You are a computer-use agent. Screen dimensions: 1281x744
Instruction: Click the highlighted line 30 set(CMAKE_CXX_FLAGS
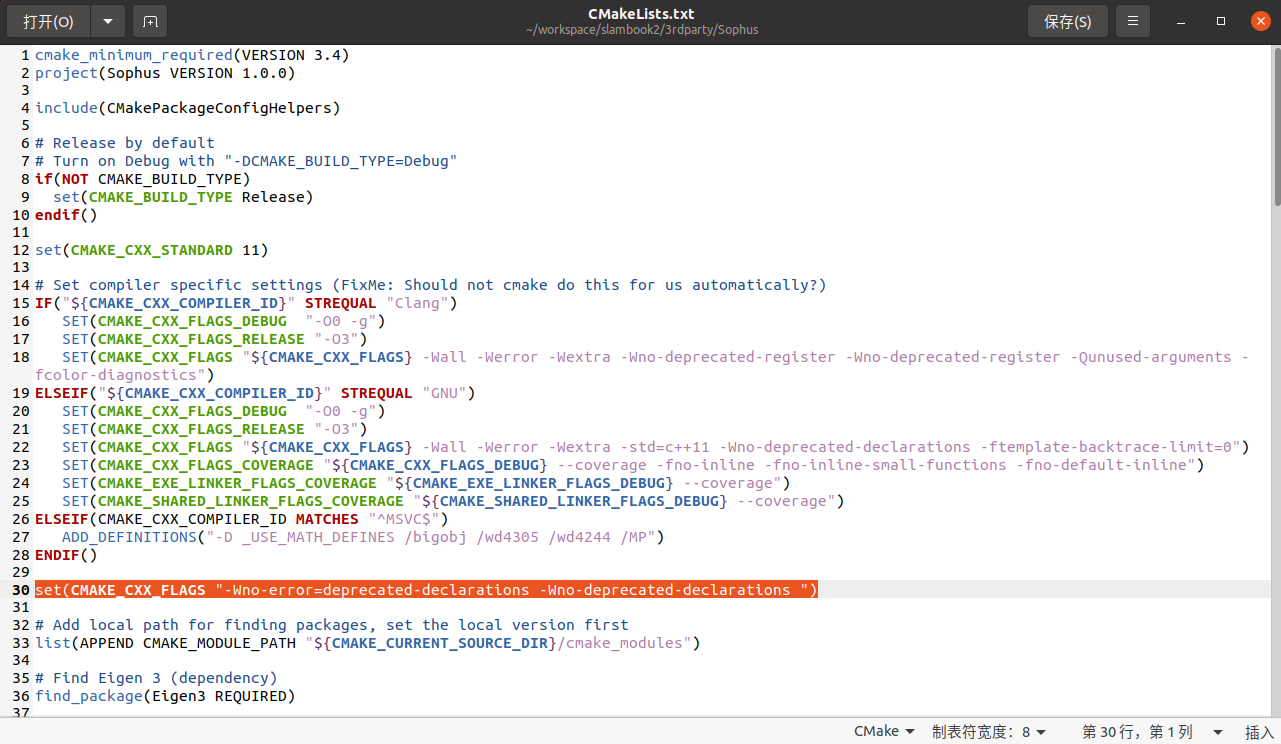tap(426, 590)
